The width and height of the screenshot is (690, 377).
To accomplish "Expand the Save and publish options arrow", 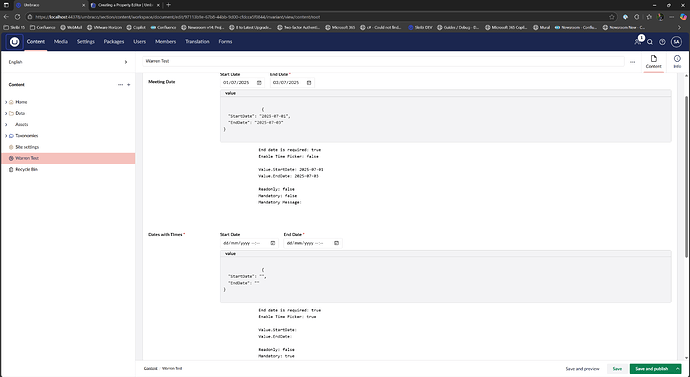I will point(677,369).
